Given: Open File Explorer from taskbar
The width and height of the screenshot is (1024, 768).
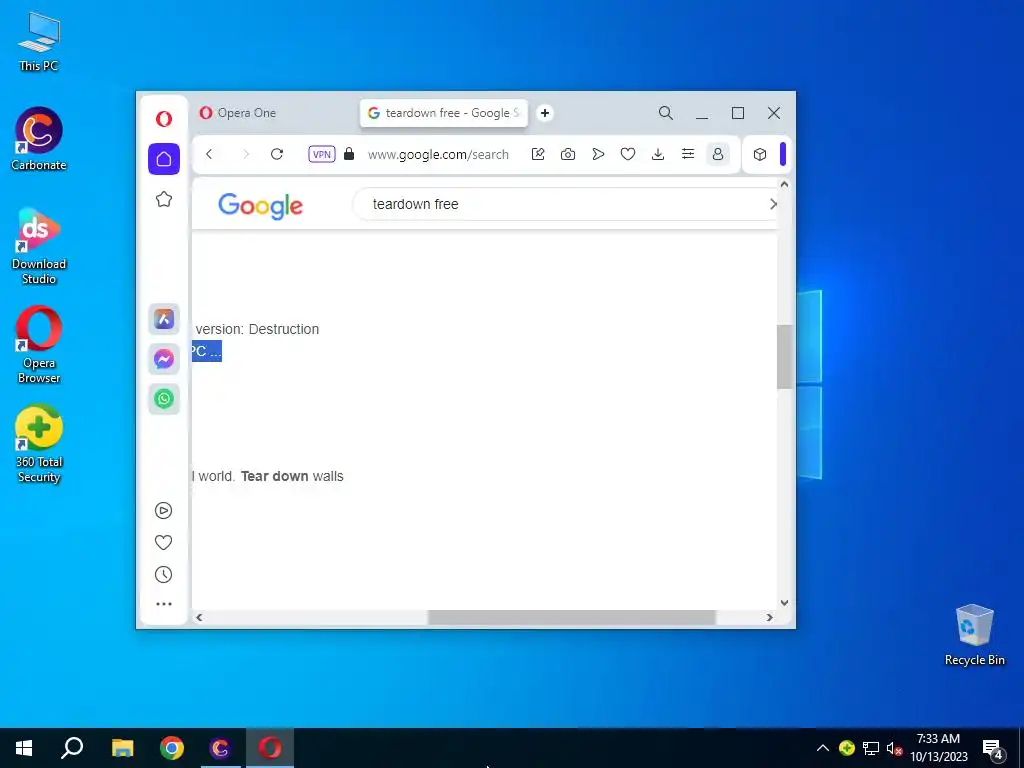Looking at the screenshot, I should click(122, 748).
